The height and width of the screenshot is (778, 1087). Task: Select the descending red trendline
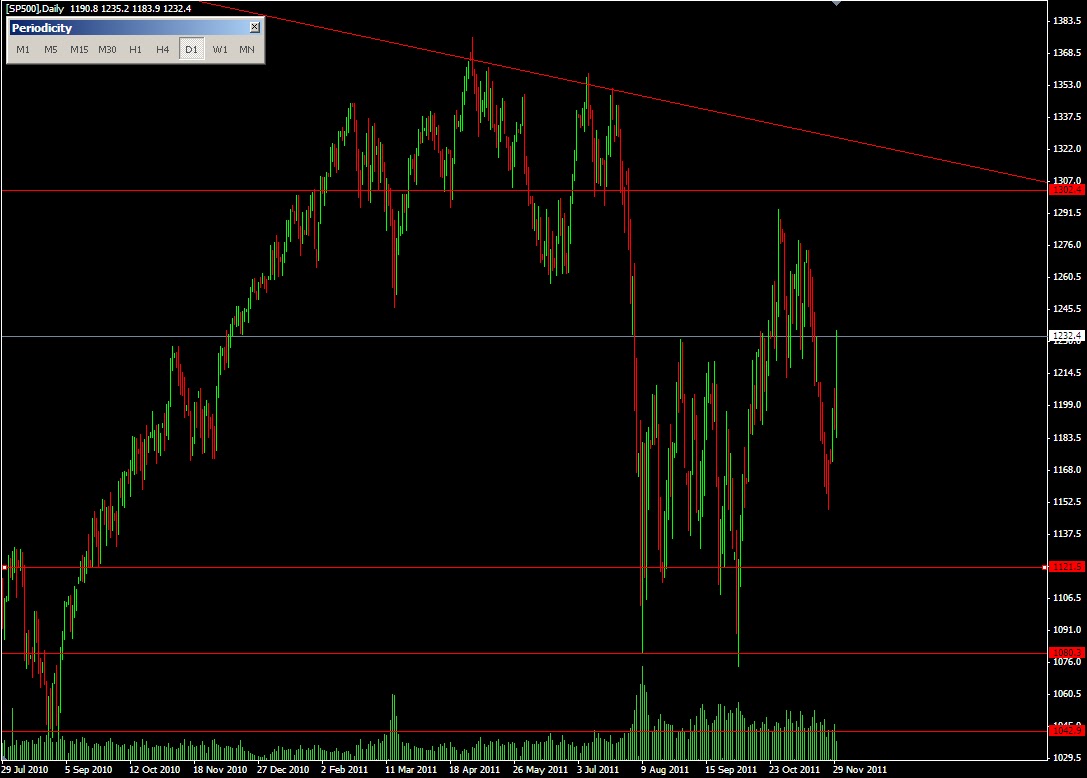(624, 92)
